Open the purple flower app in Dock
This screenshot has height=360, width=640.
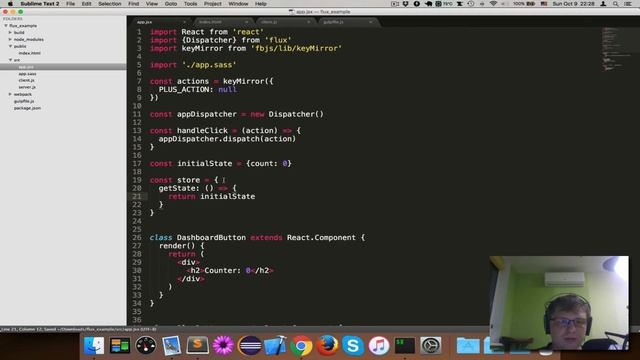tap(223, 346)
